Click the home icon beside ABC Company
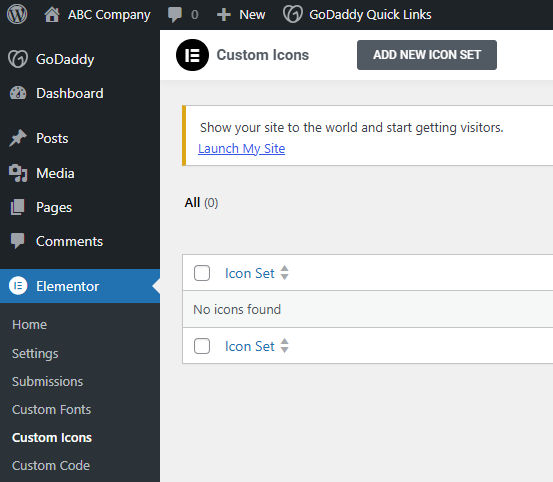 (52, 15)
